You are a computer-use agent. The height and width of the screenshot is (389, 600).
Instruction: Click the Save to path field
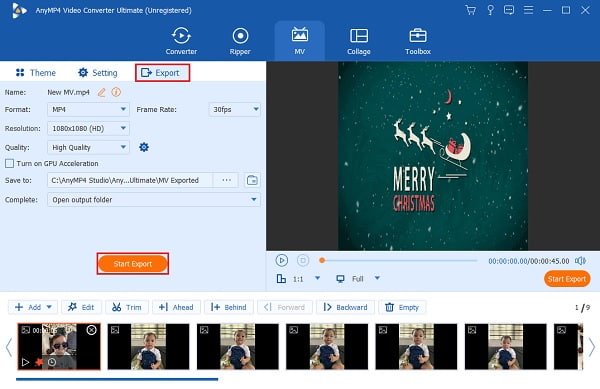(x=130, y=180)
